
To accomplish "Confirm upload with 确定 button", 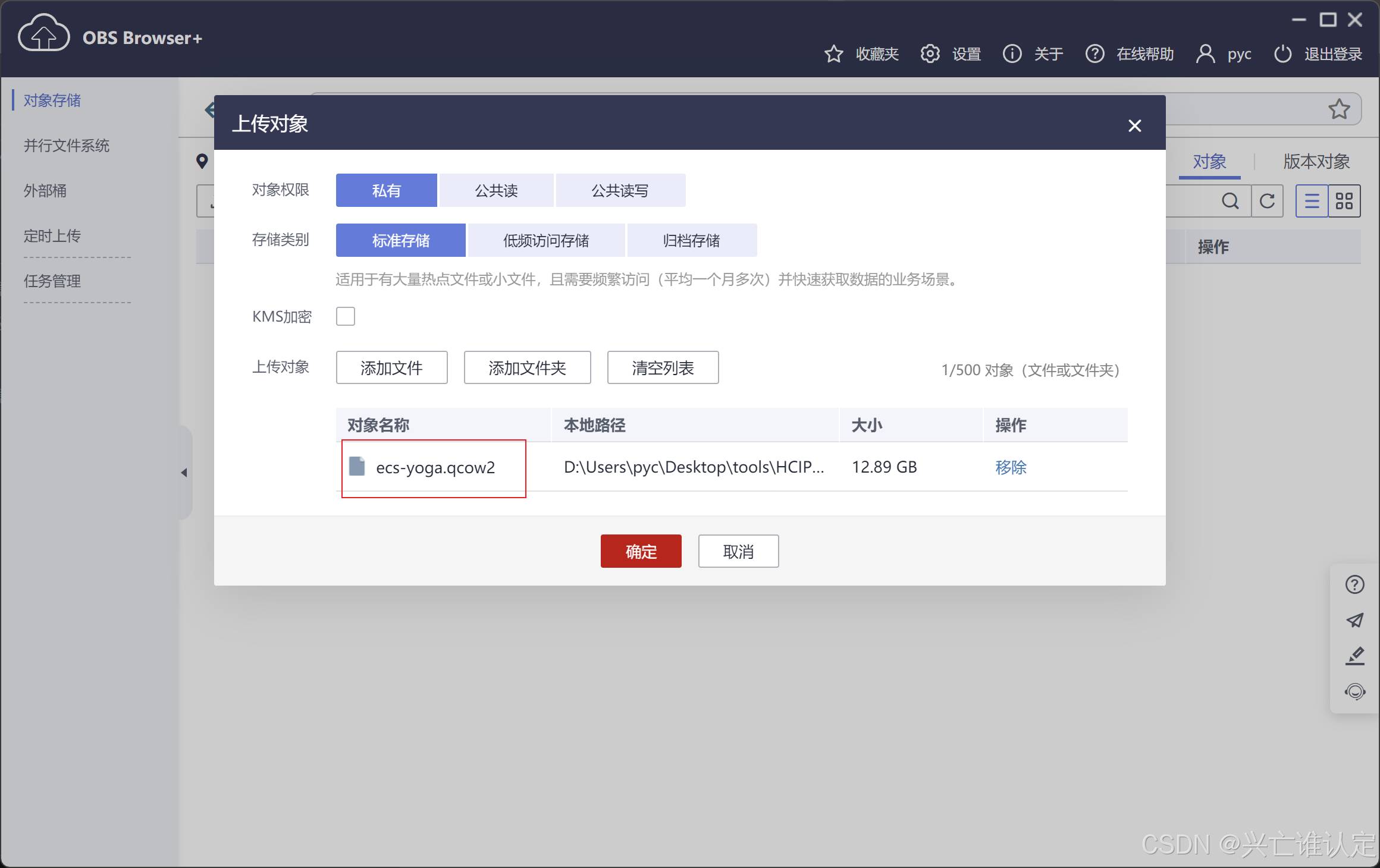I will [x=641, y=551].
